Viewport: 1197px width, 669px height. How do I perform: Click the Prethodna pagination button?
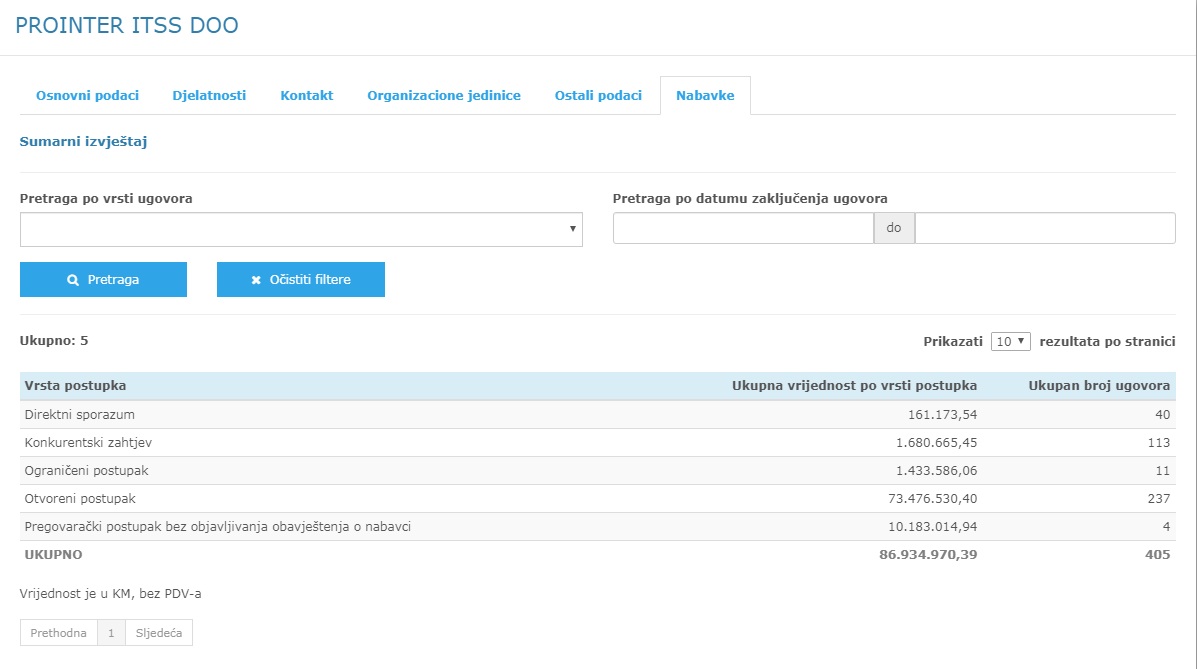tap(59, 632)
